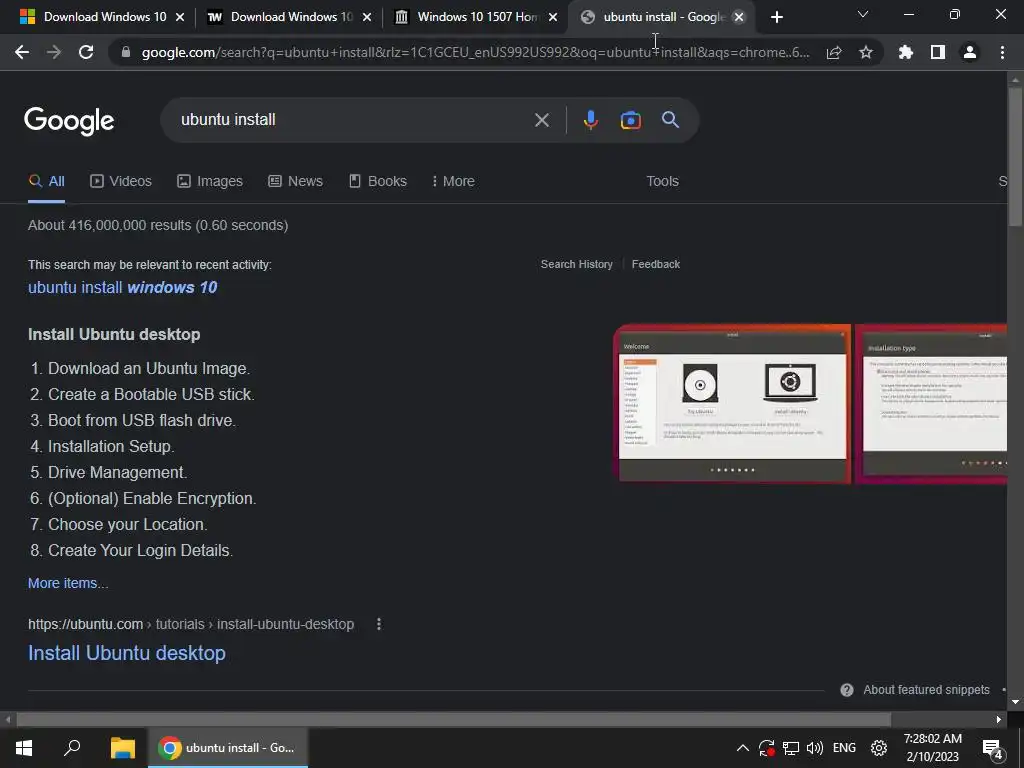Click ubuntu.com tutorials breadcrumb URL
1024x768 pixels.
coord(191,624)
